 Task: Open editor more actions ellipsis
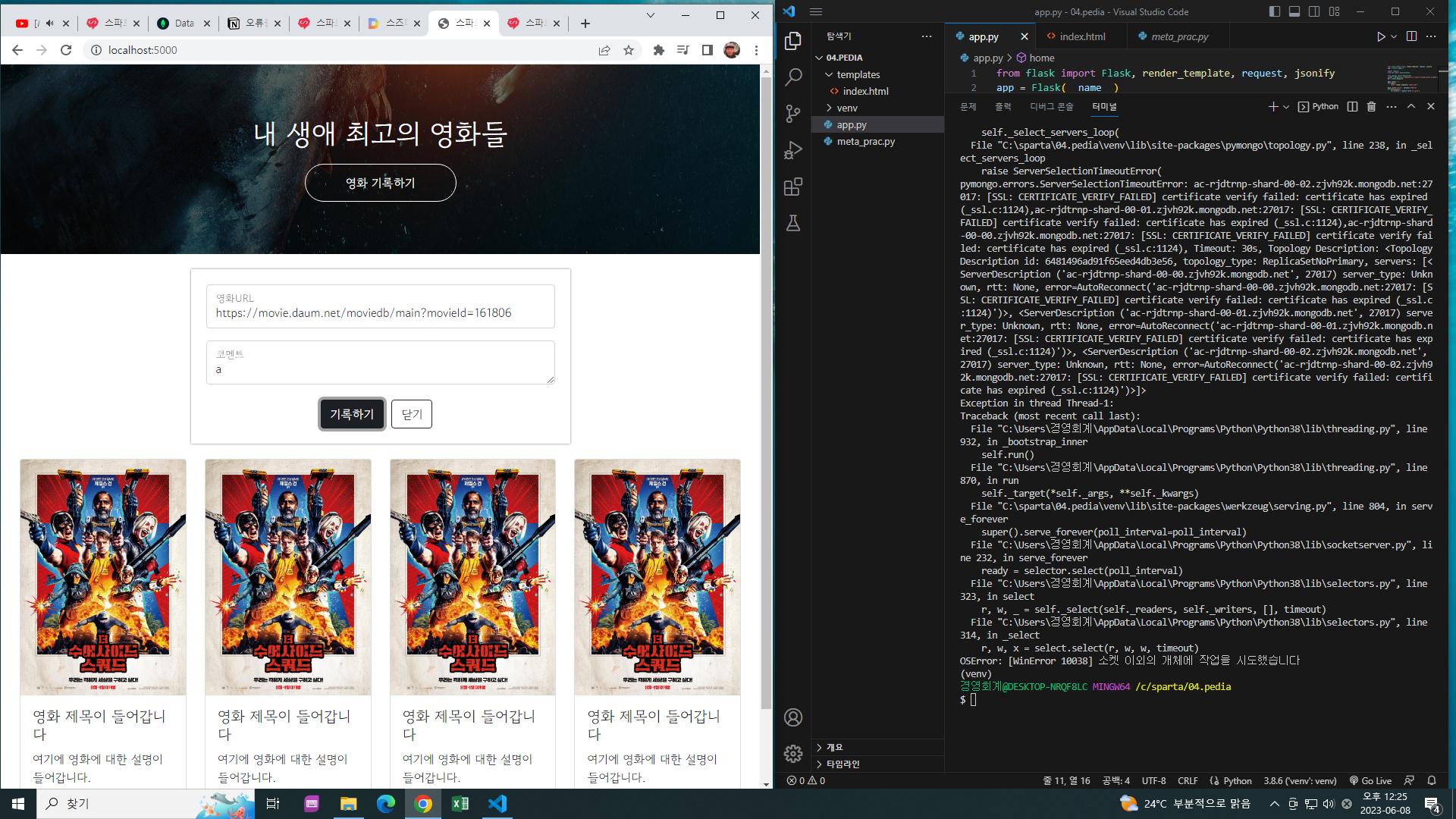[1431, 36]
